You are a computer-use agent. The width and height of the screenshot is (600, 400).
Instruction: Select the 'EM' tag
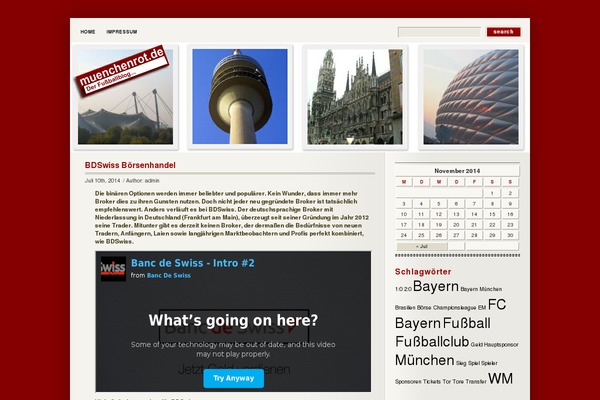click(482, 307)
